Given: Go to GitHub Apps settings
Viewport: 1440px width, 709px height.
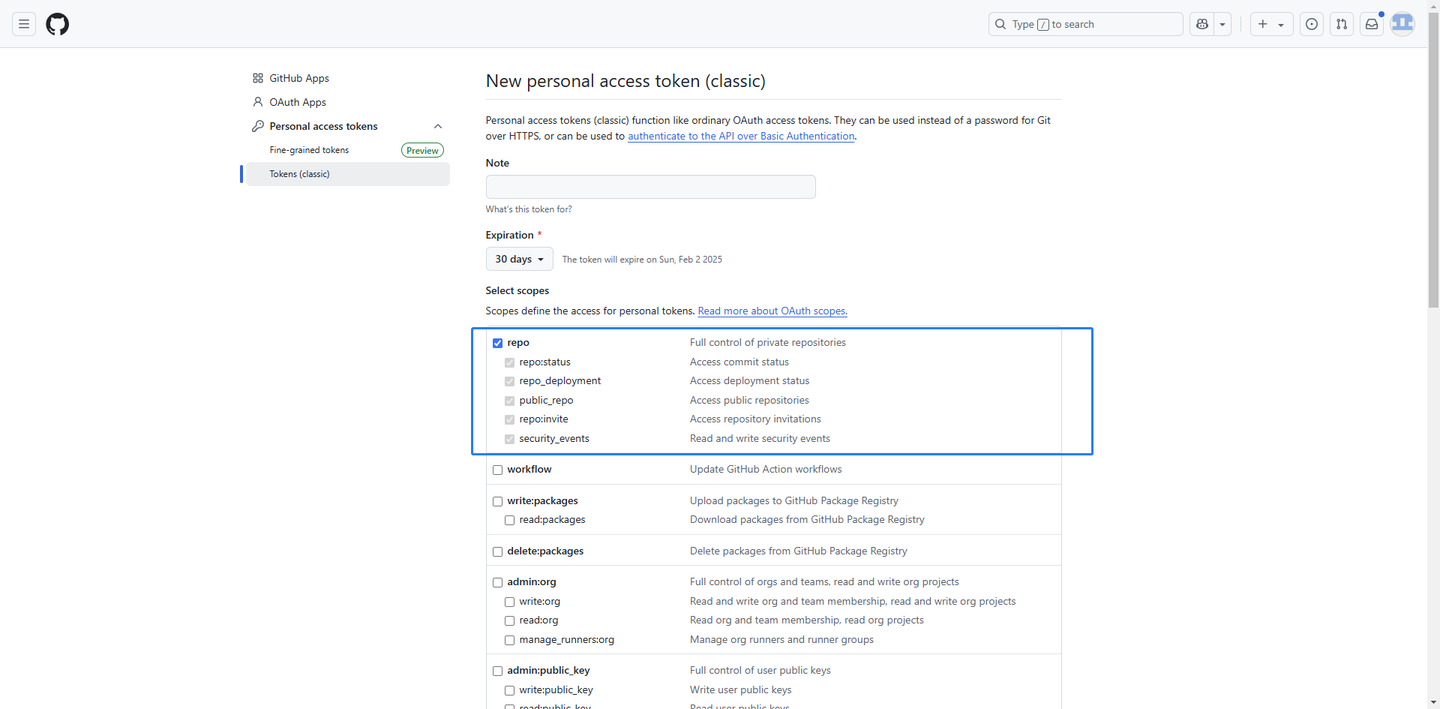Looking at the screenshot, I should [x=299, y=78].
